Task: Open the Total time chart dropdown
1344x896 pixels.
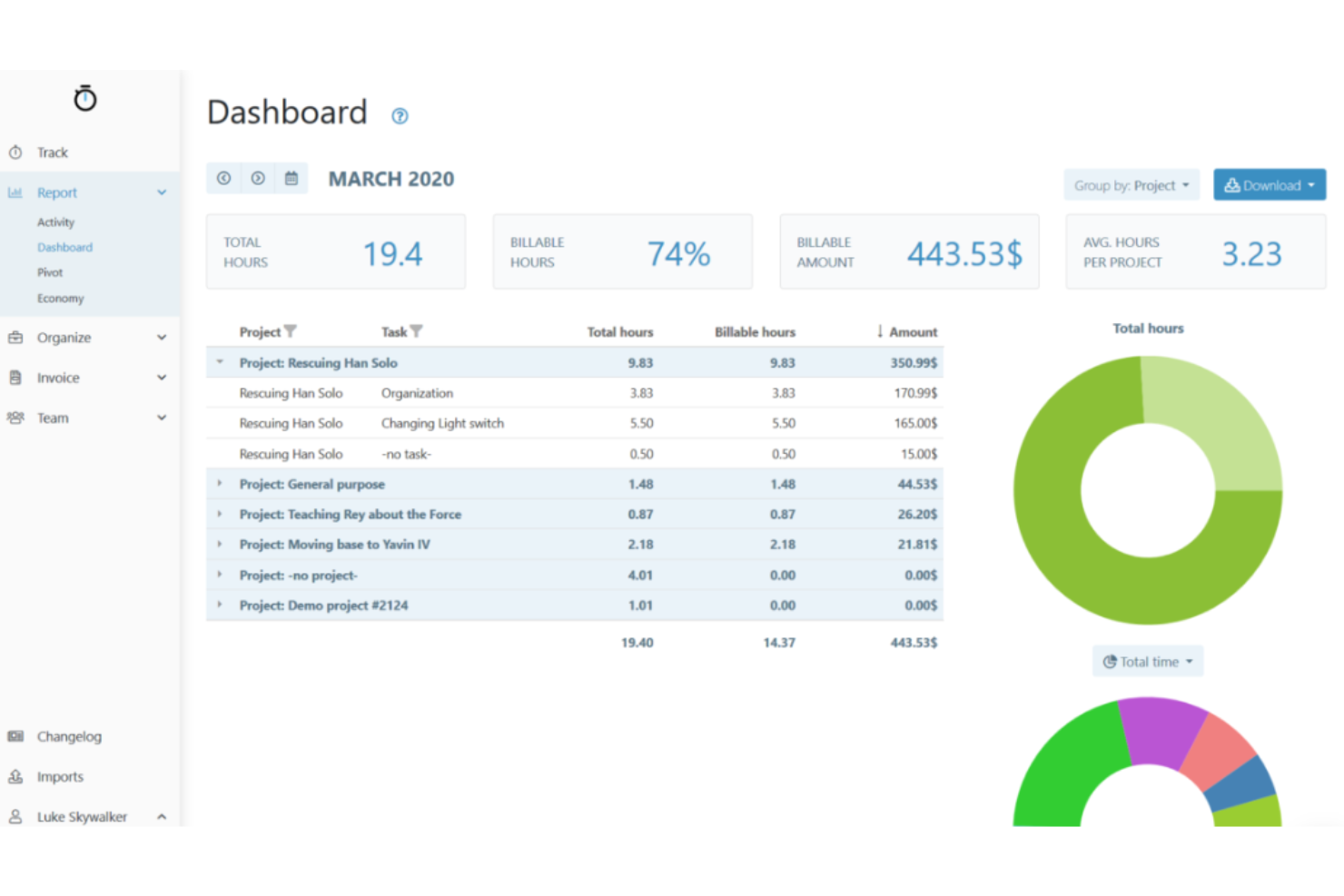Action: (x=1148, y=662)
